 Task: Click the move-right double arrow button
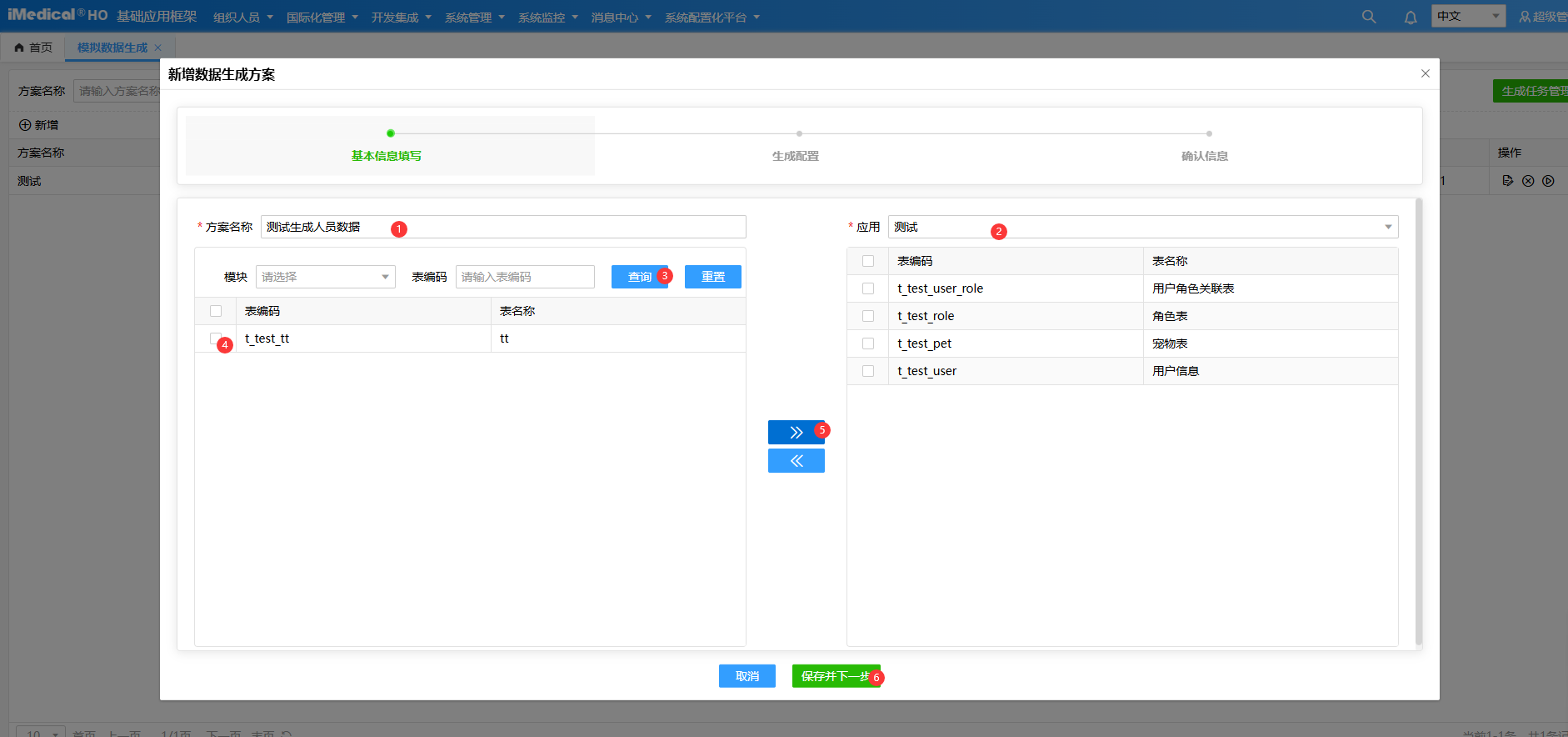[x=796, y=432]
